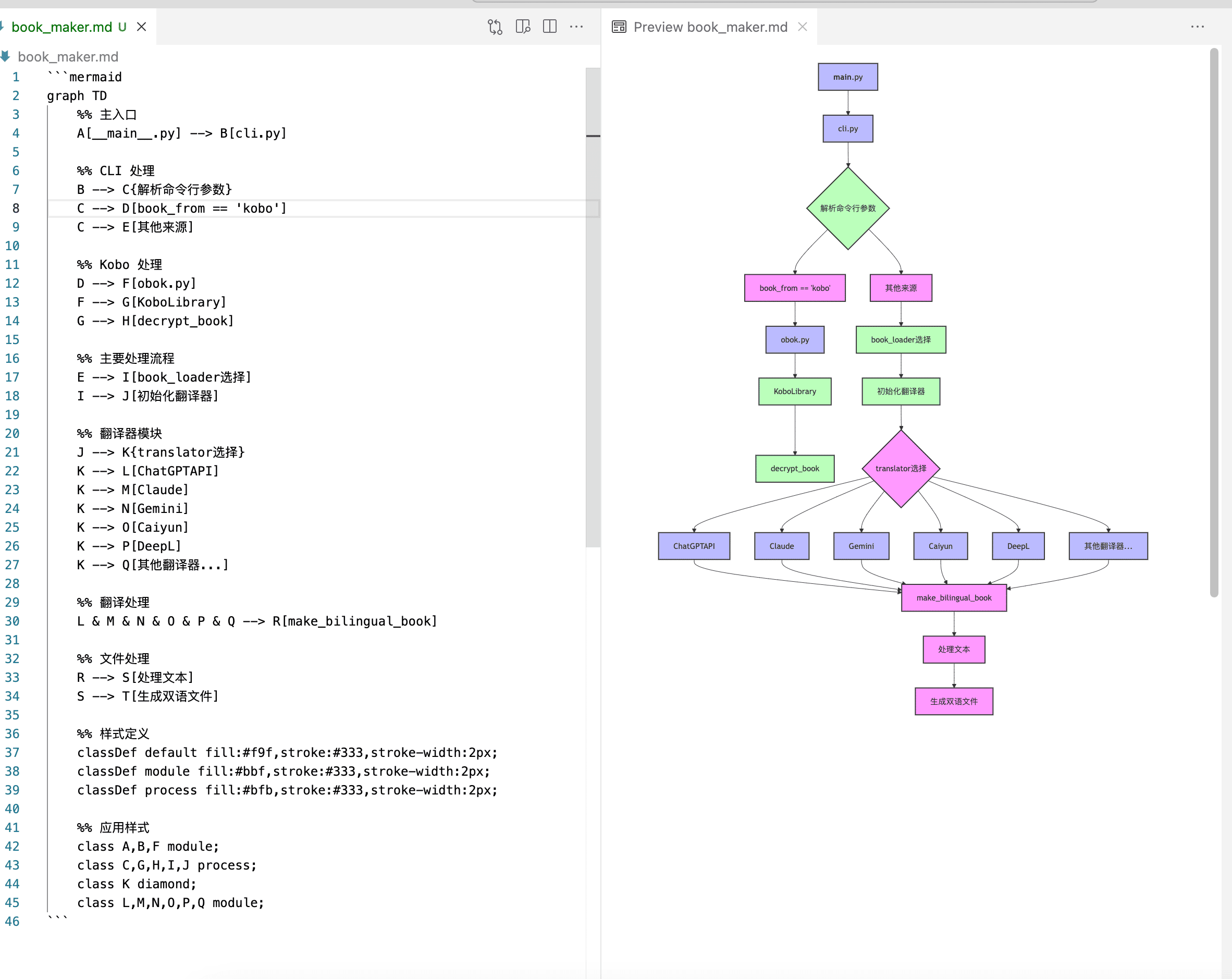Open preview pane more actions menu

tap(1198, 27)
